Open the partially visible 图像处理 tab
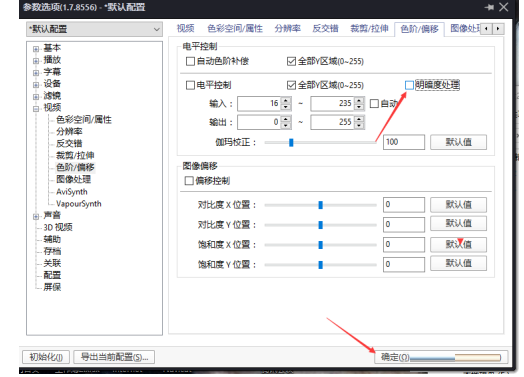The width and height of the screenshot is (524, 377). (465, 29)
